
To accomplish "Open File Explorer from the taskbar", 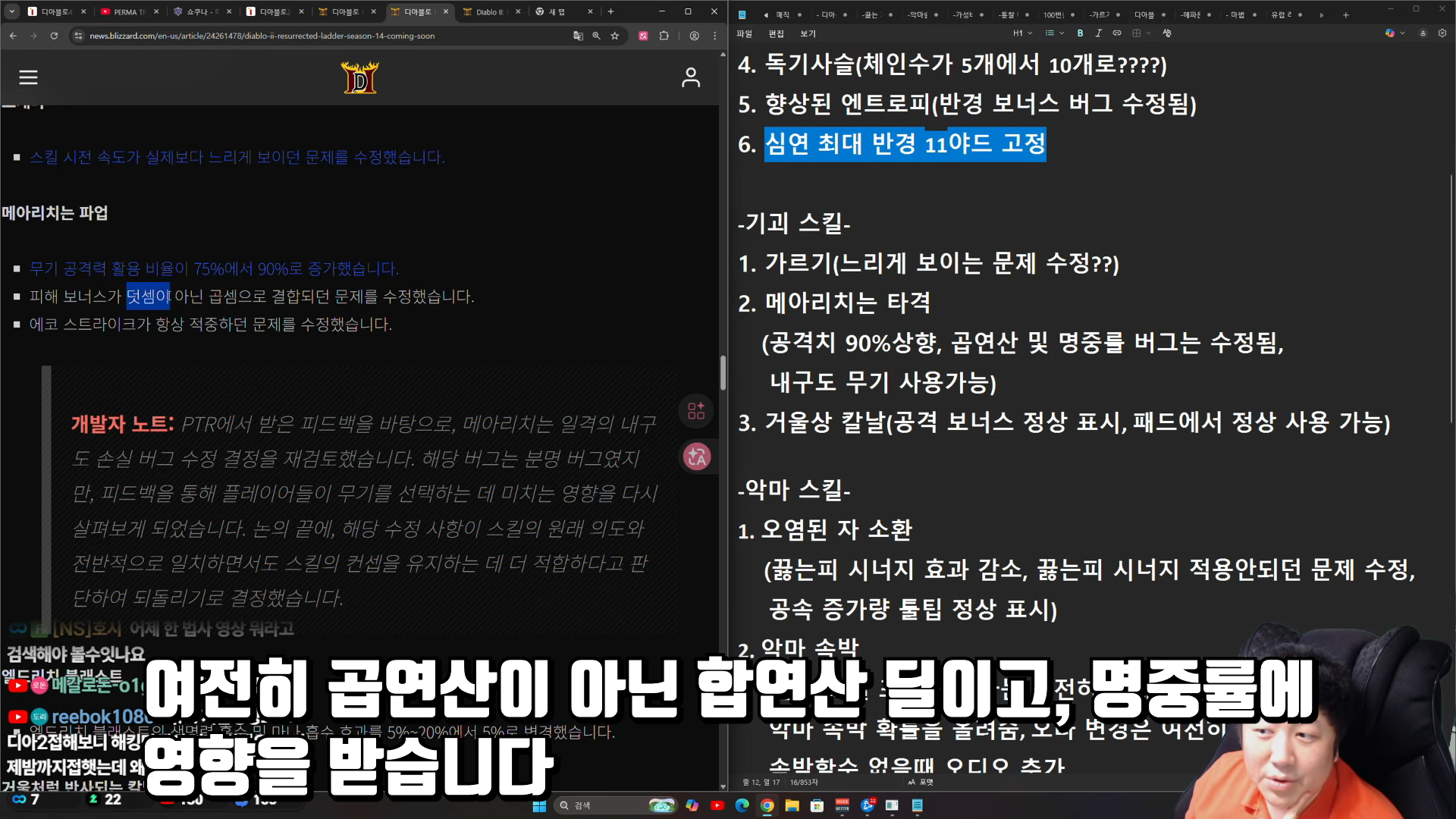I will [792, 805].
